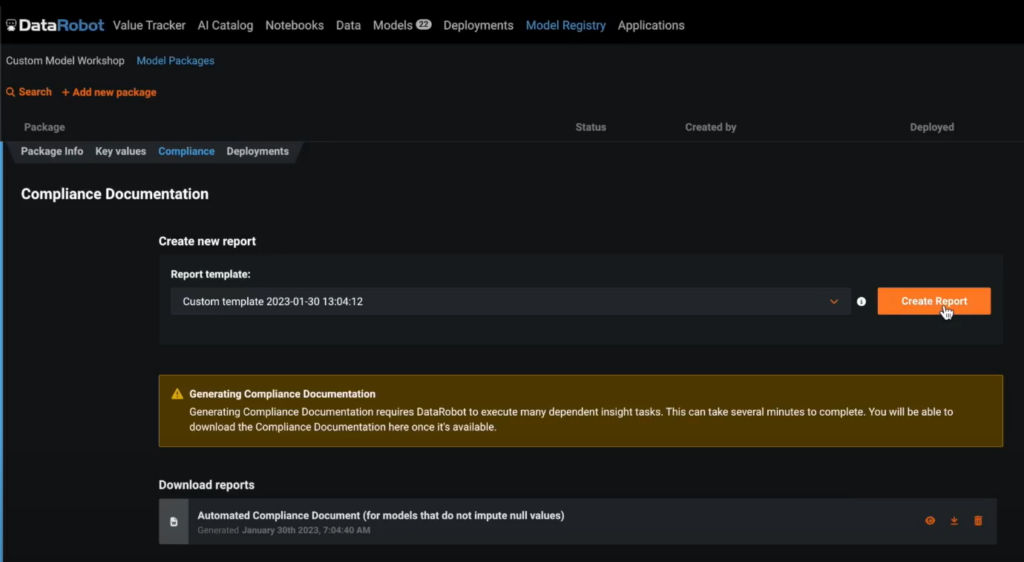Click the Automated Compliance Document report title
This screenshot has height=562, width=1024.
tap(381, 516)
